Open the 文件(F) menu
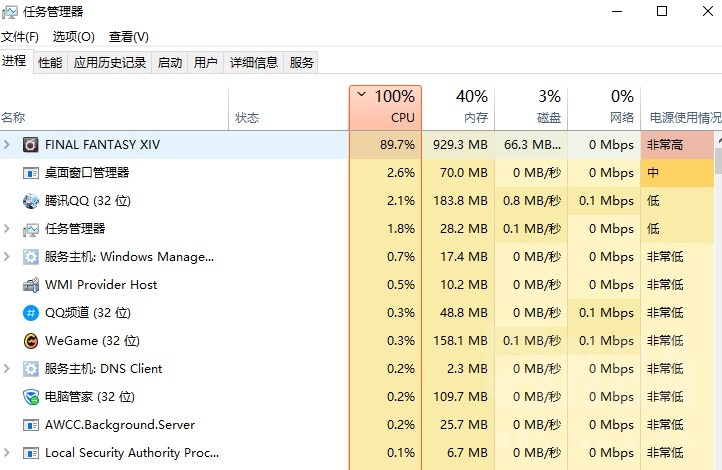Screen dimensions: 722x470 tap(19, 37)
